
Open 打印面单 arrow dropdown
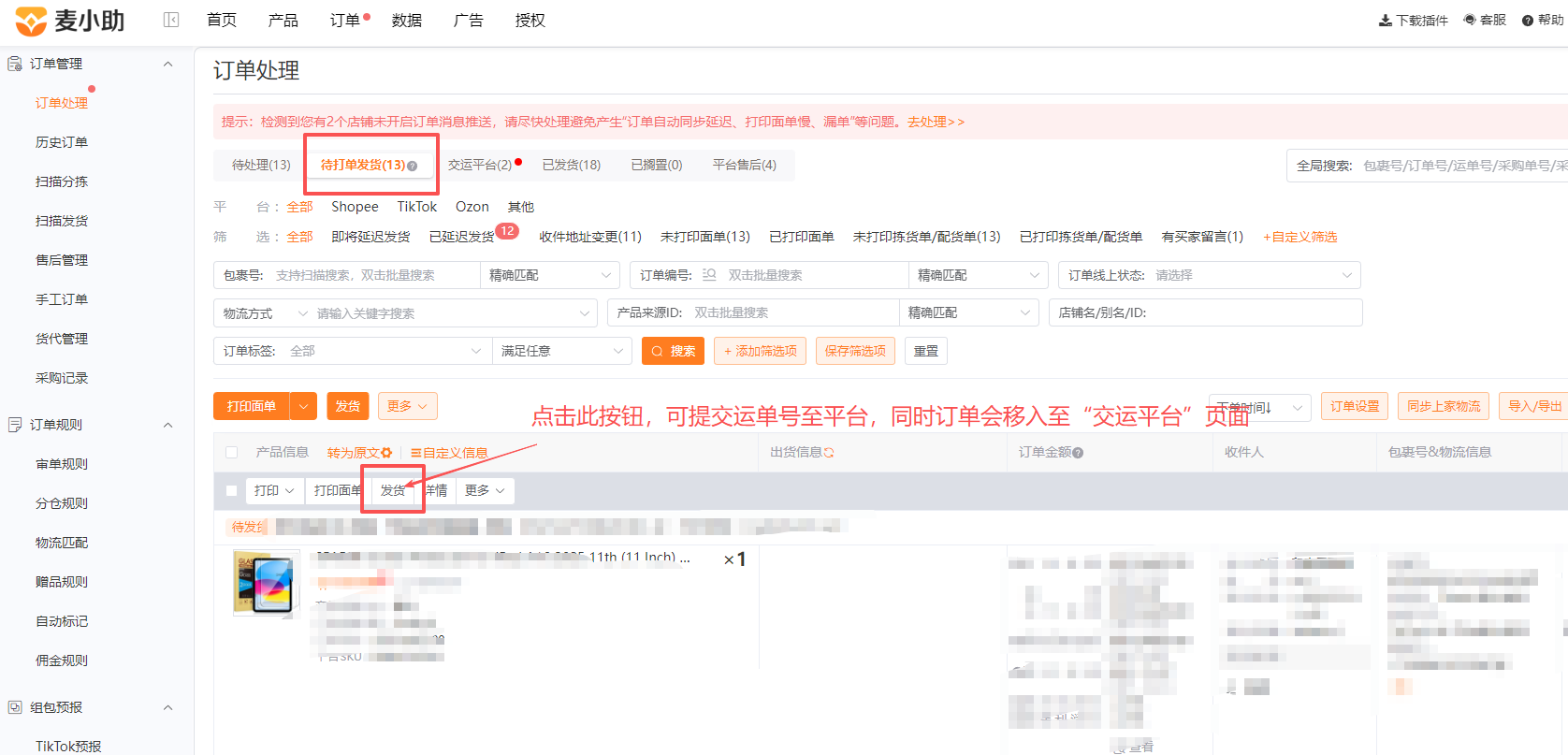pyautogui.click(x=303, y=406)
